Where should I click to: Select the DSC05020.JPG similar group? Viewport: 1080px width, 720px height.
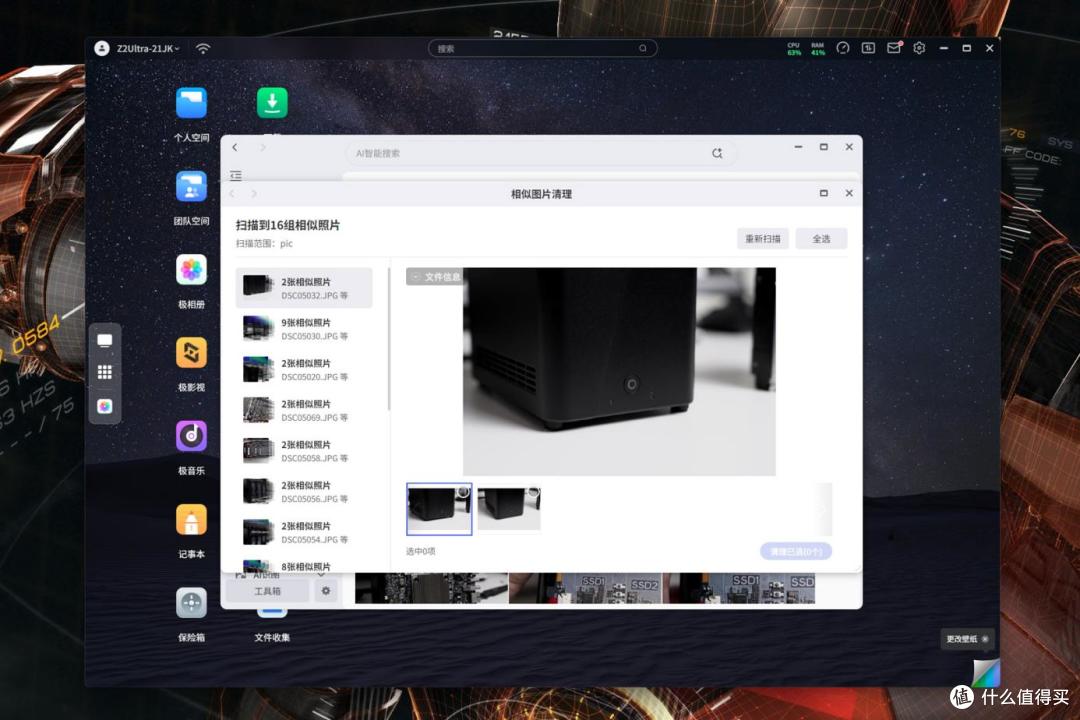pyautogui.click(x=304, y=369)
